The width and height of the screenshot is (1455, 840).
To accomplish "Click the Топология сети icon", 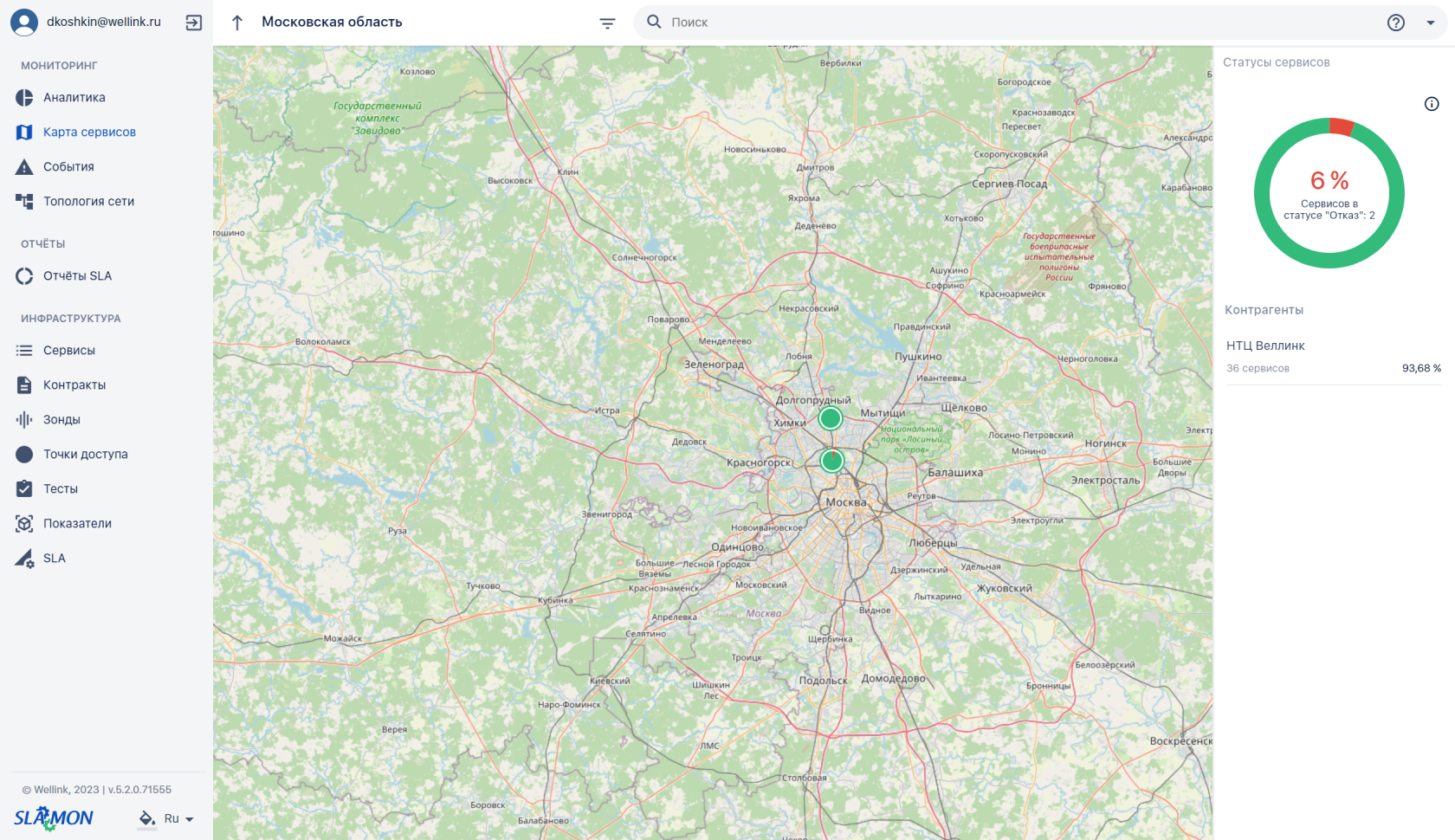I will point(24,202).
